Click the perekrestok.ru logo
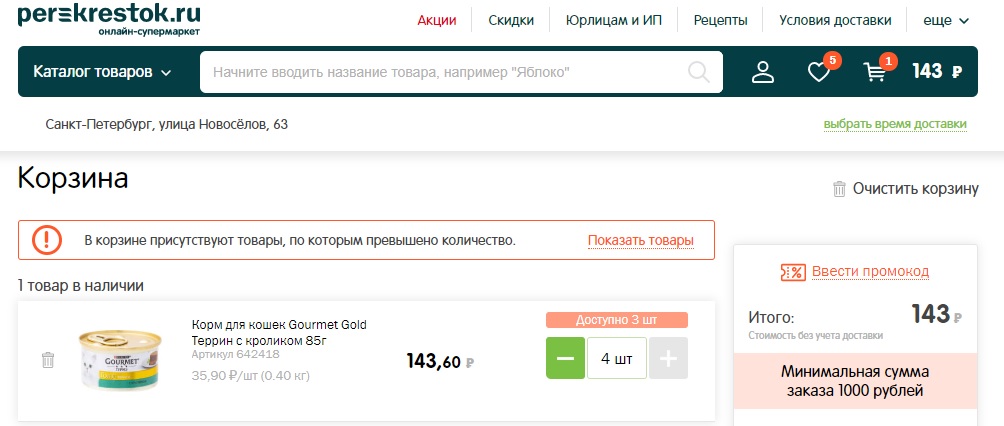Viewport: 1004px width, 426px height. 109,19
